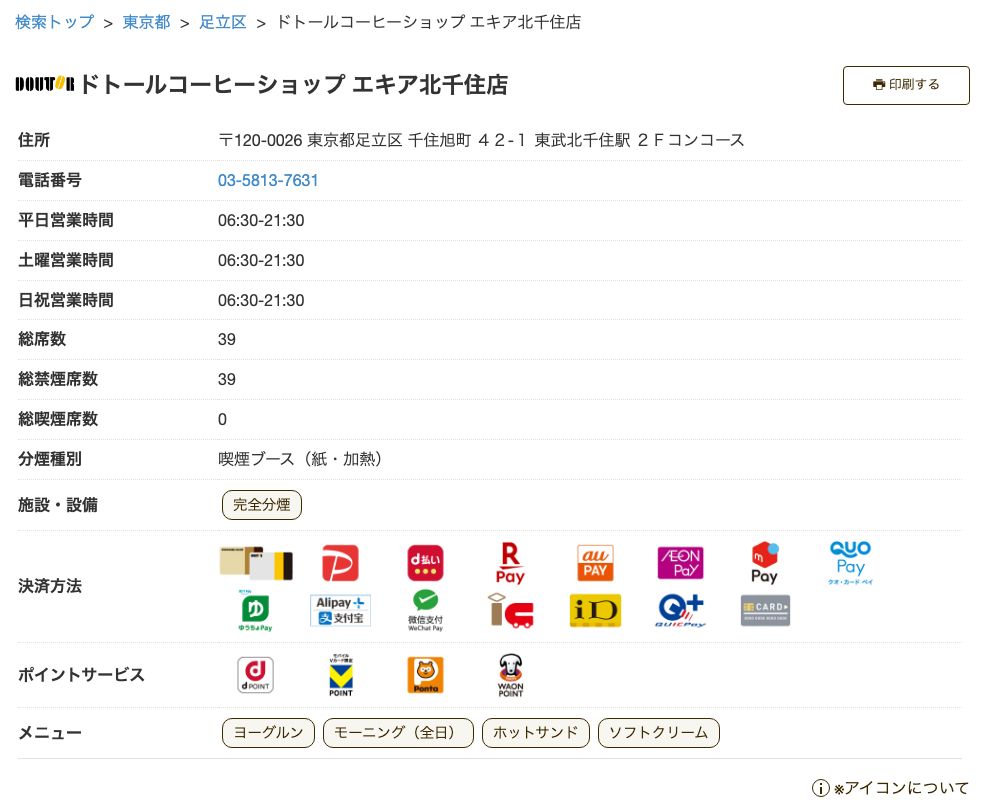
Task: Click the メニュー row label
Action: (50, 733)
